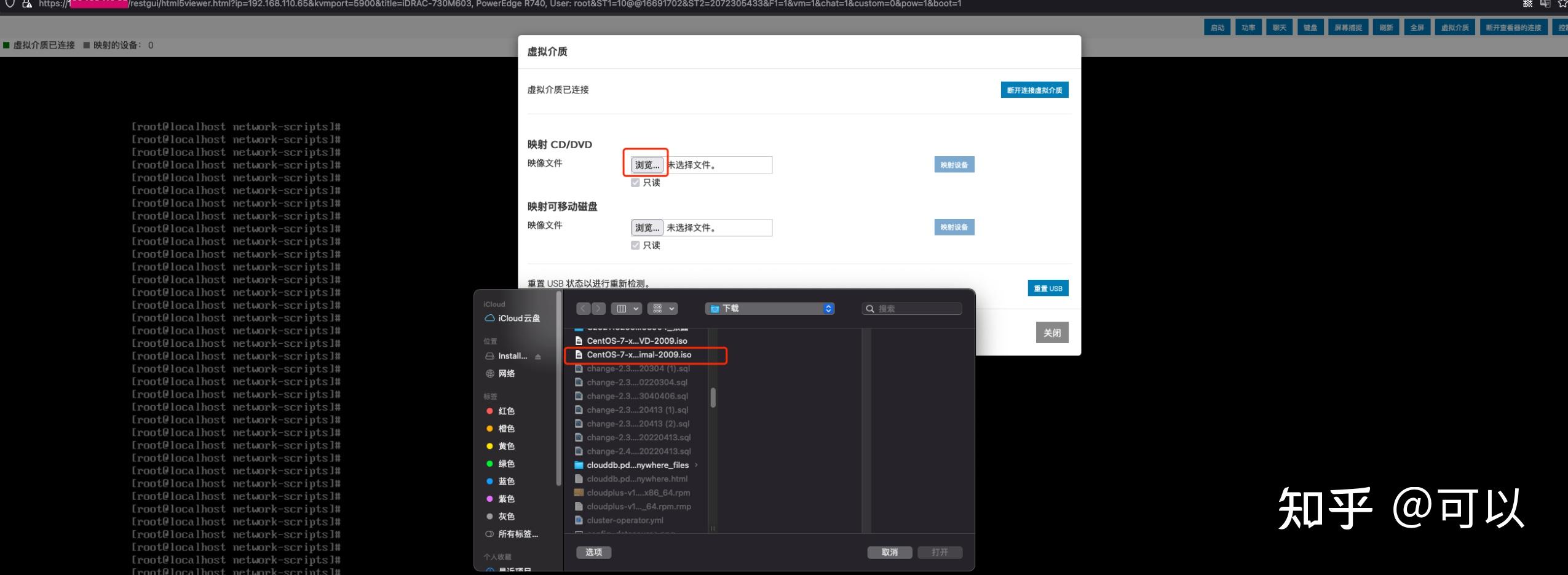Select 网络 in the sidebar
Image resolution: width=1568 pixels, height=575 pixels.
[x=500, y=373]
